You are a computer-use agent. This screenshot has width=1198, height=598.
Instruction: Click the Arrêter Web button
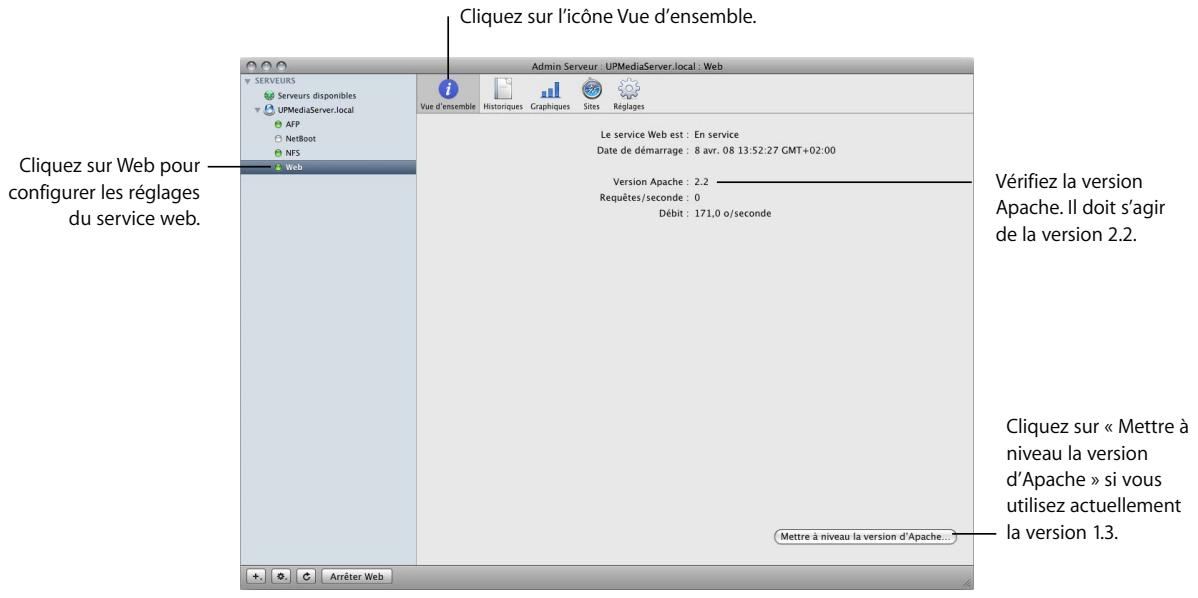click(357, 577)
